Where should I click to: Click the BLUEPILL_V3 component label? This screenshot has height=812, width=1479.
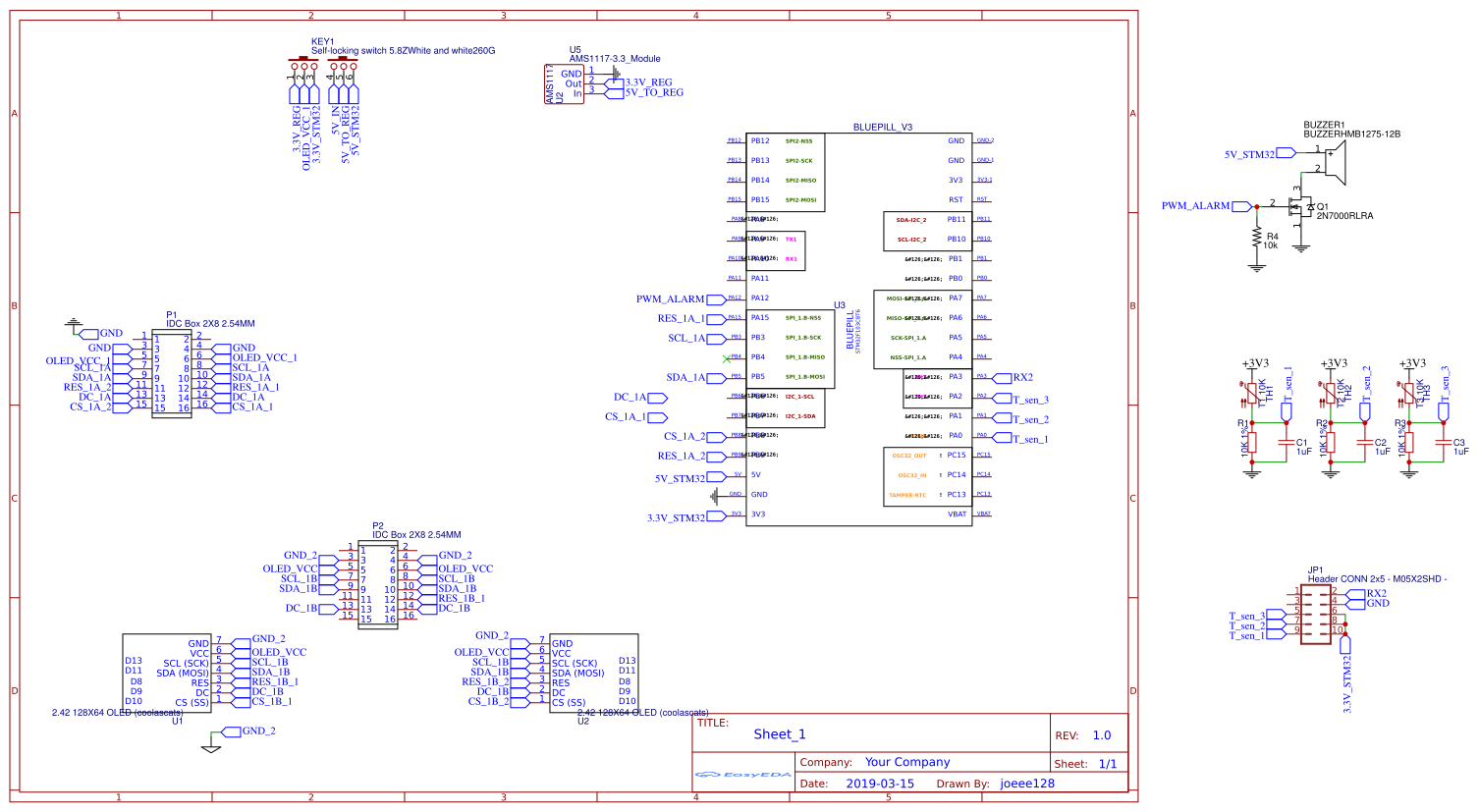pos(883,128)
